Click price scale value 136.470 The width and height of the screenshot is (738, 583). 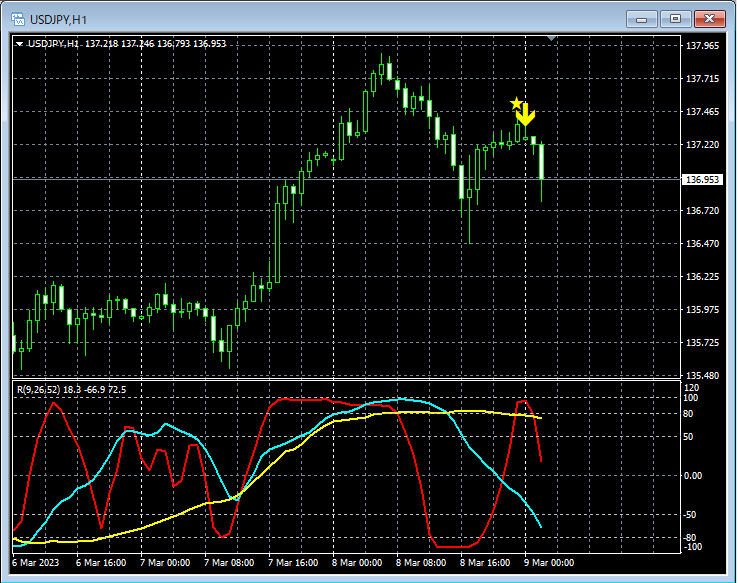702,243
